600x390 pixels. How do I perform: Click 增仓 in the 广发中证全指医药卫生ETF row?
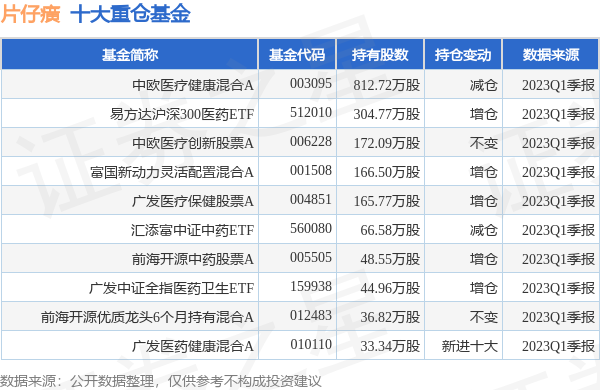(484, 288)
